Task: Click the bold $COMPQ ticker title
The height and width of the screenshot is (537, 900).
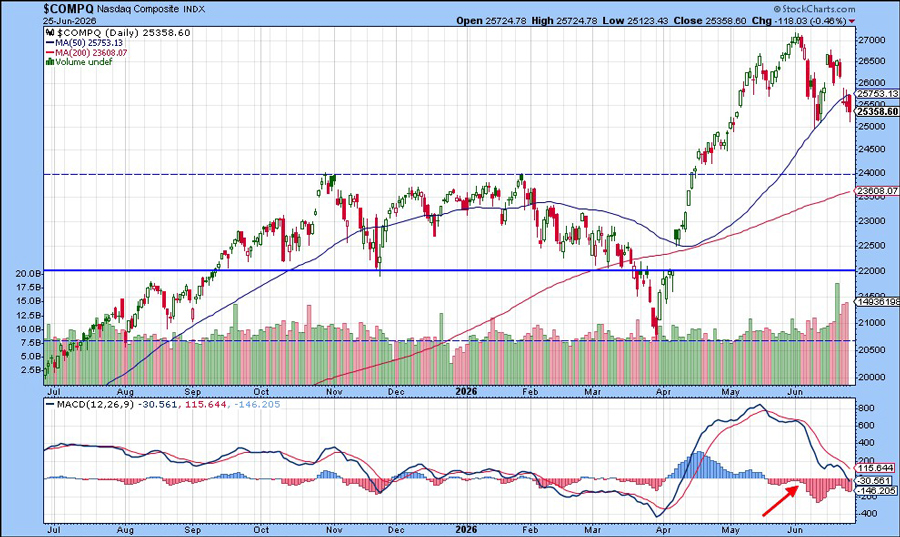Action: coord(68,9)
